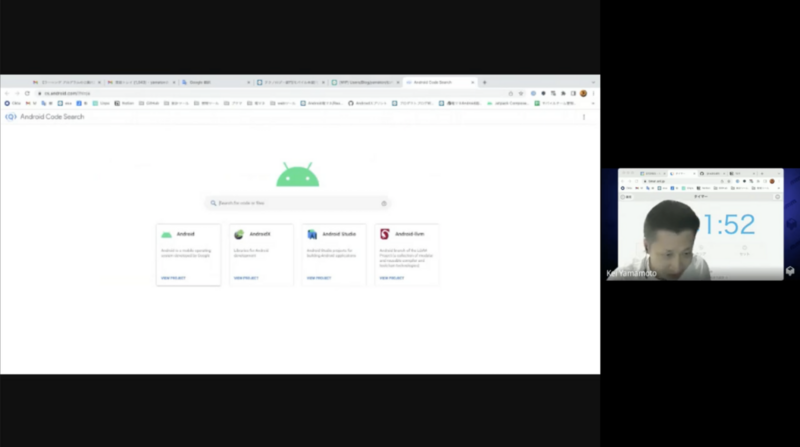Image resolution: width=800 pixels, height=447 pixels.
Task: Switch to the Google Translate browser tab
Action: 215,82
